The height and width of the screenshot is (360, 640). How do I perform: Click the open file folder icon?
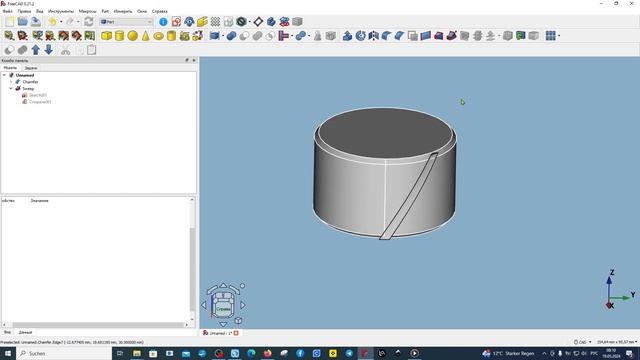[x=23, y=22]
